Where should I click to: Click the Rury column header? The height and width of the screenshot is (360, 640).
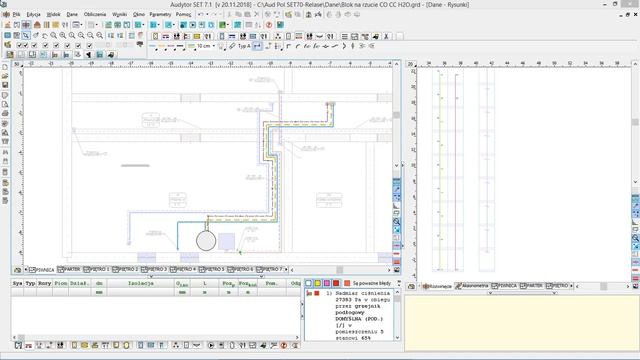click(x=44, y=283)
